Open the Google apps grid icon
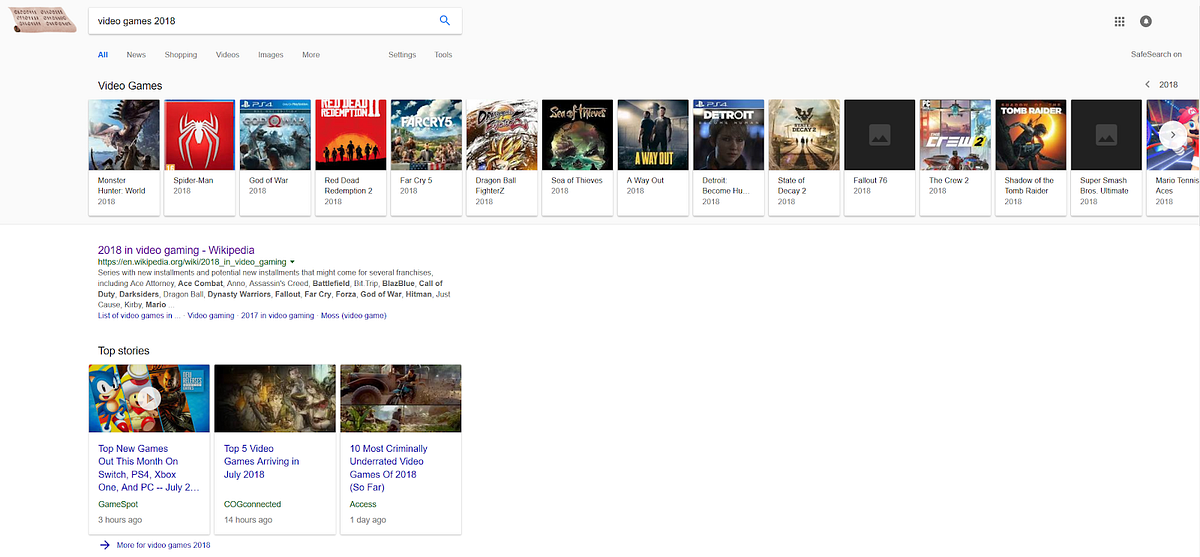The width and height of the screenshot is (1200, 557). pyautogui.click(x=1119, y=21)
